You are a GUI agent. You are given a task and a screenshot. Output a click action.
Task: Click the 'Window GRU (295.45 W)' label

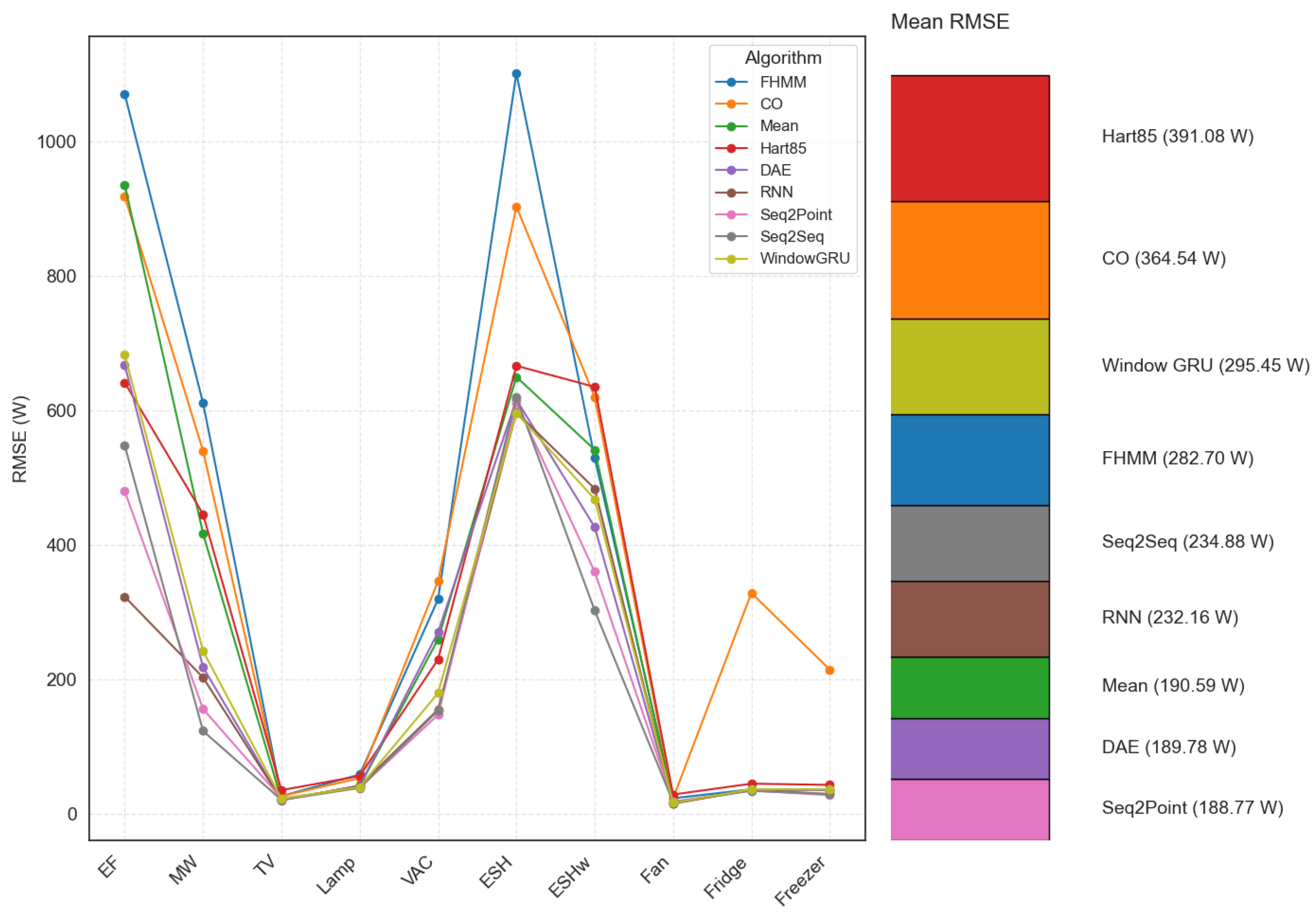pyautogui.click(x=1205, y=365)
